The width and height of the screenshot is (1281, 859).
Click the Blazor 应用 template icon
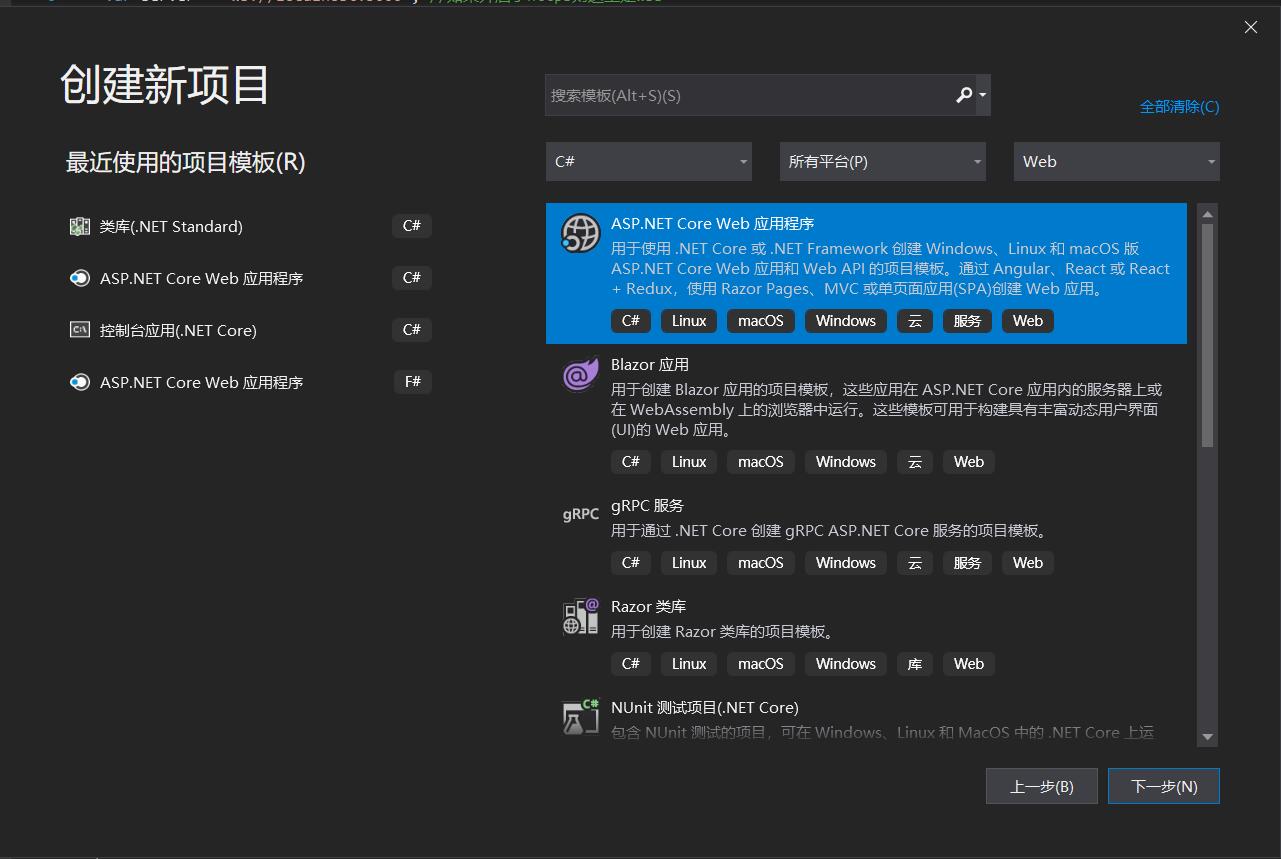click(580, 375)
